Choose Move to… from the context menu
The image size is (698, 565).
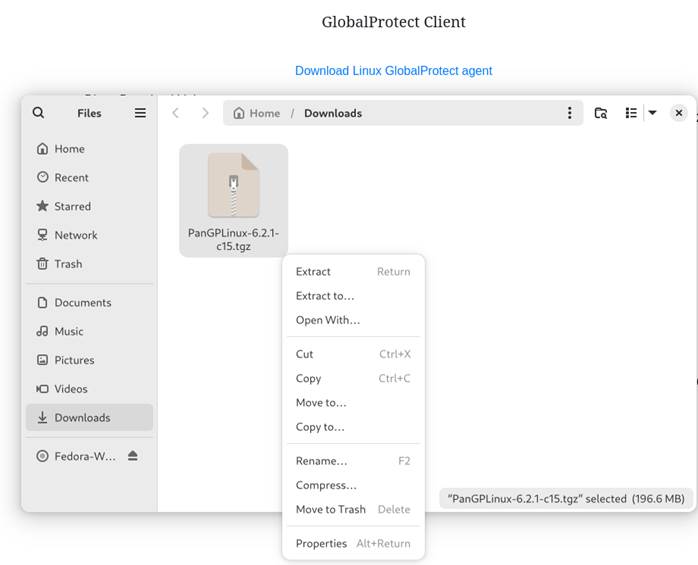(353, 403)
